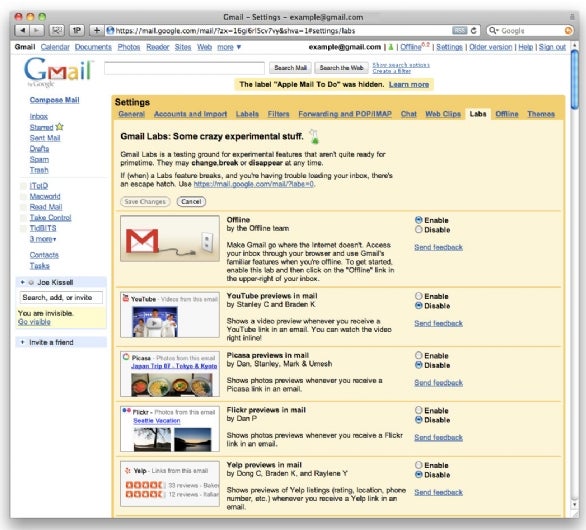Screen dimensions: 586x530
Task: Click the Search Mail button
Action: pos(290,68)
